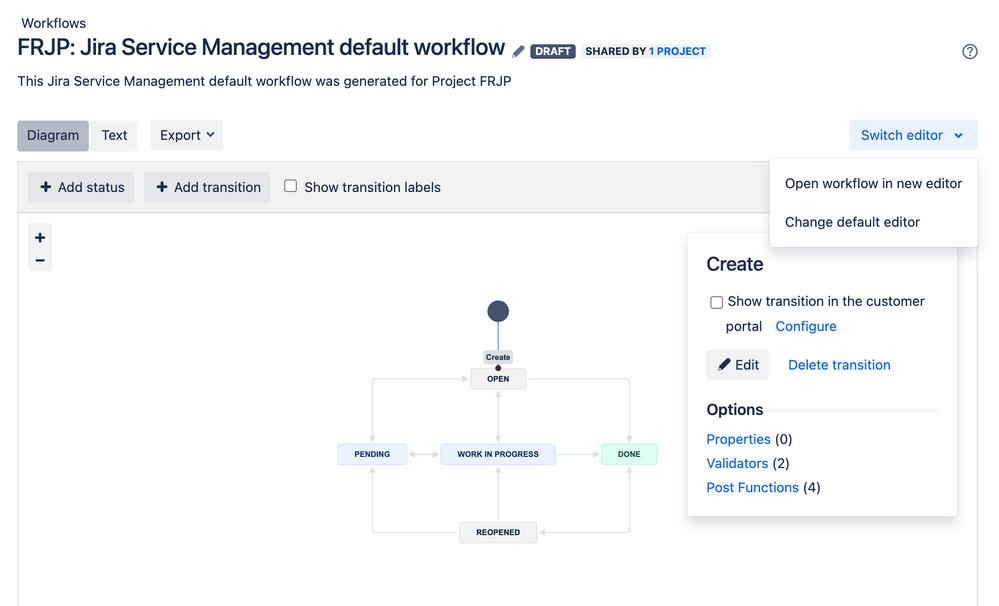Click Delete transition in the Create panel
The image size is (999, 606).
coord(838,364)
